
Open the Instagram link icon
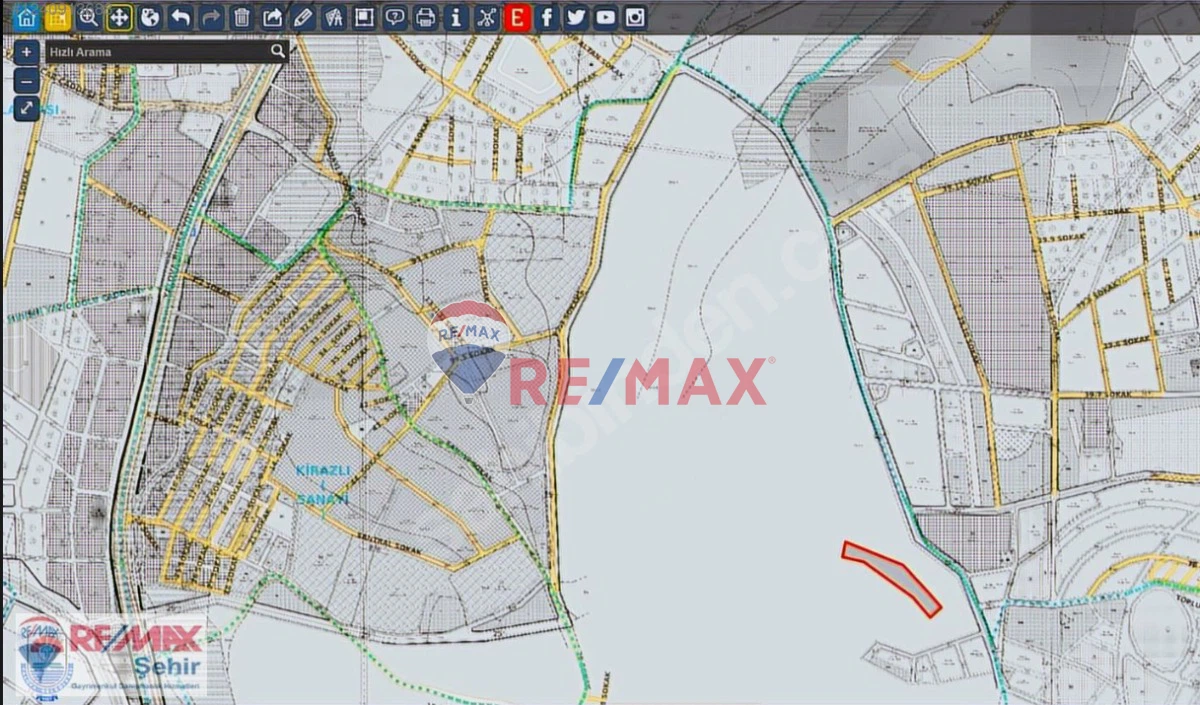tap(635, 17)
